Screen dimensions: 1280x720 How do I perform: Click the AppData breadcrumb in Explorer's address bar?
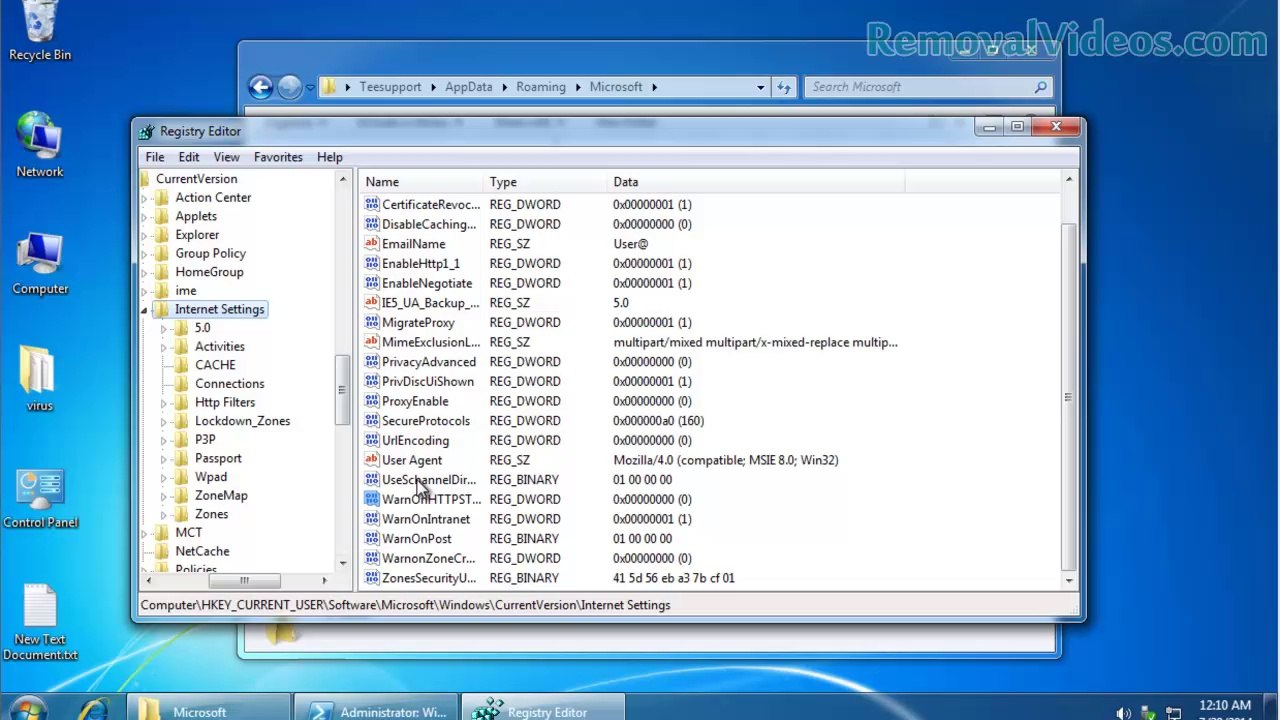coord(468,87)
